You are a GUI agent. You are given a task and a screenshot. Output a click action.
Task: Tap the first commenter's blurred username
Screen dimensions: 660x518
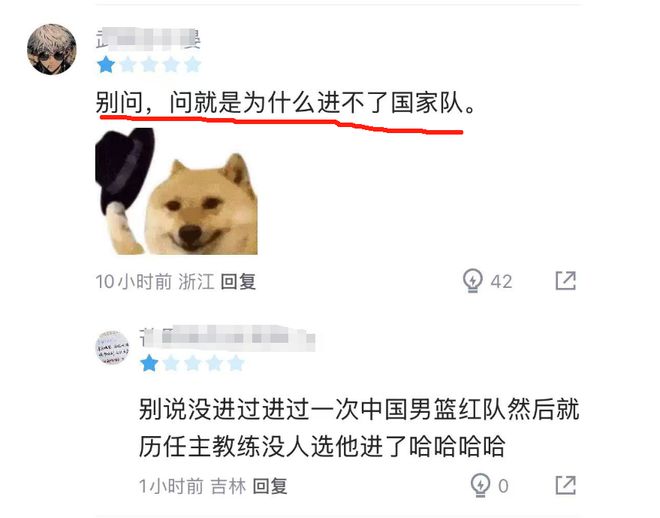pos(148,40)
